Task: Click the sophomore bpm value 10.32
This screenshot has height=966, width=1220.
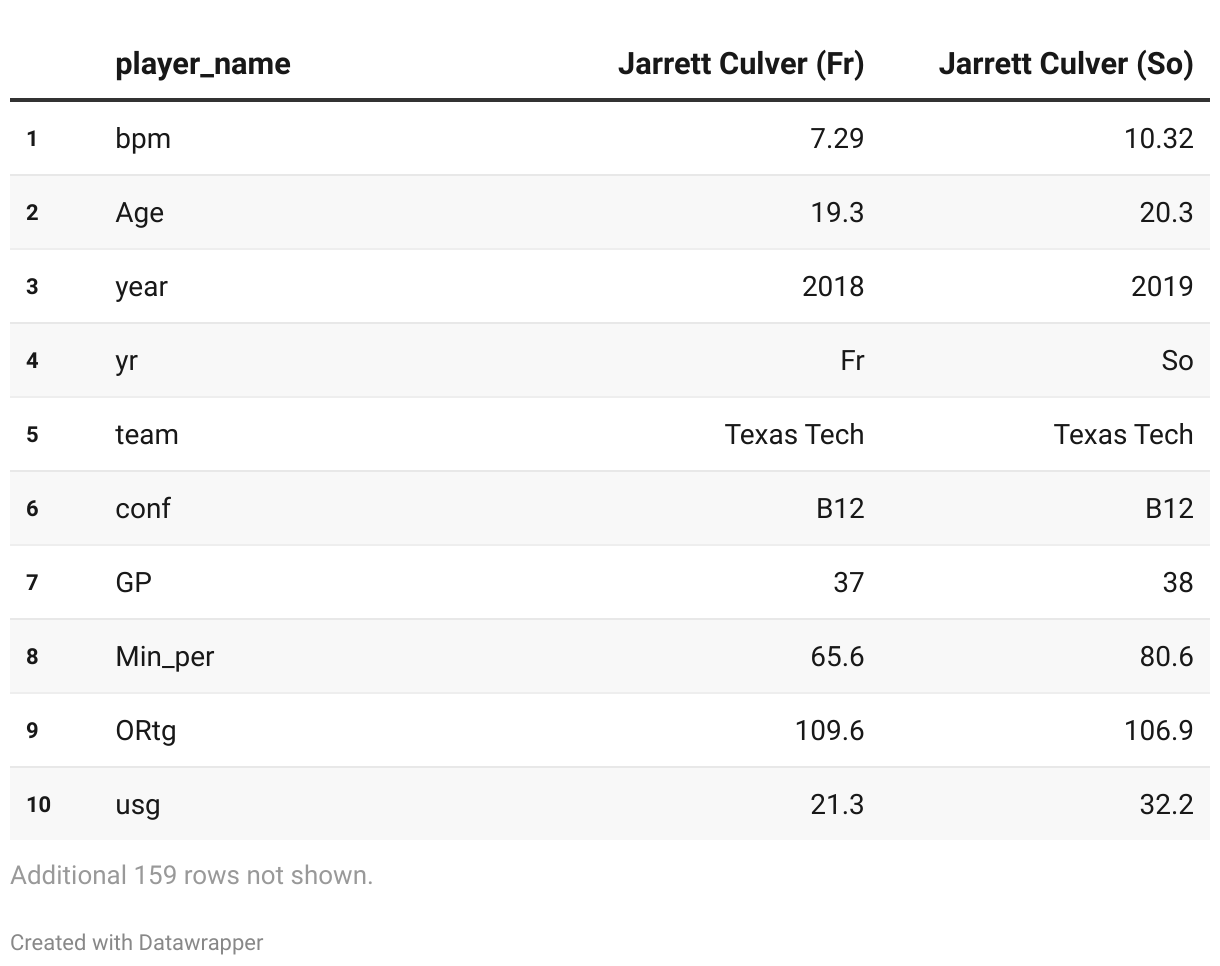Action: tap(1158, 138)
